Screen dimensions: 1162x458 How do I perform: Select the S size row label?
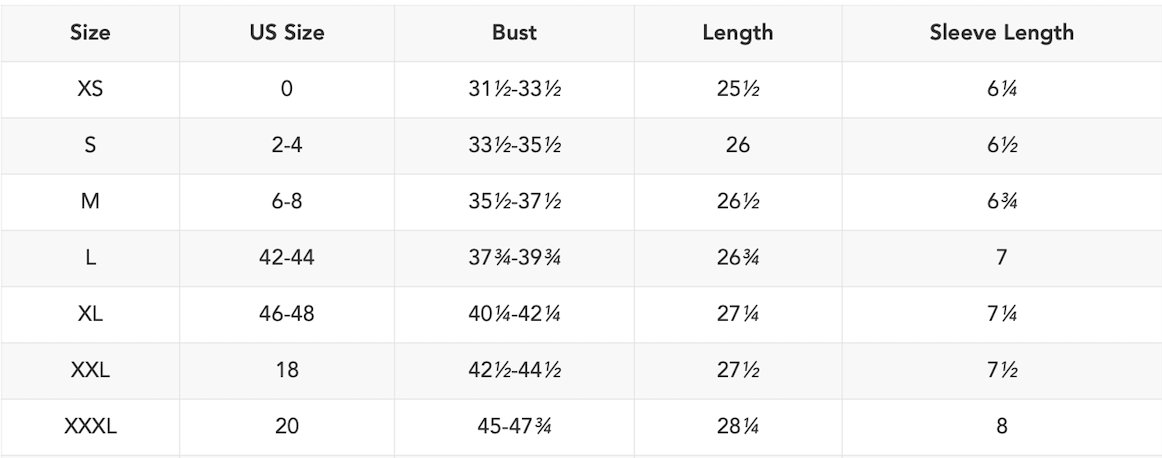(90, 145)
